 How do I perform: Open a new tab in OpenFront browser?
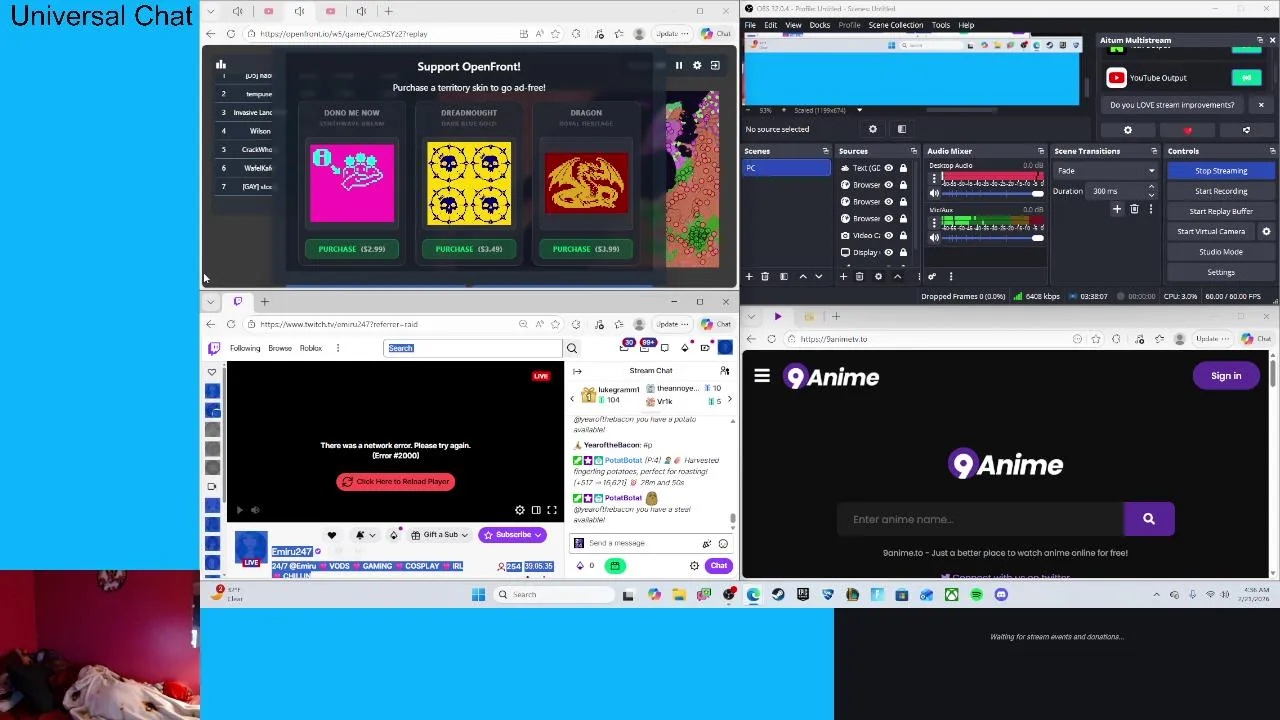(390, 11)
